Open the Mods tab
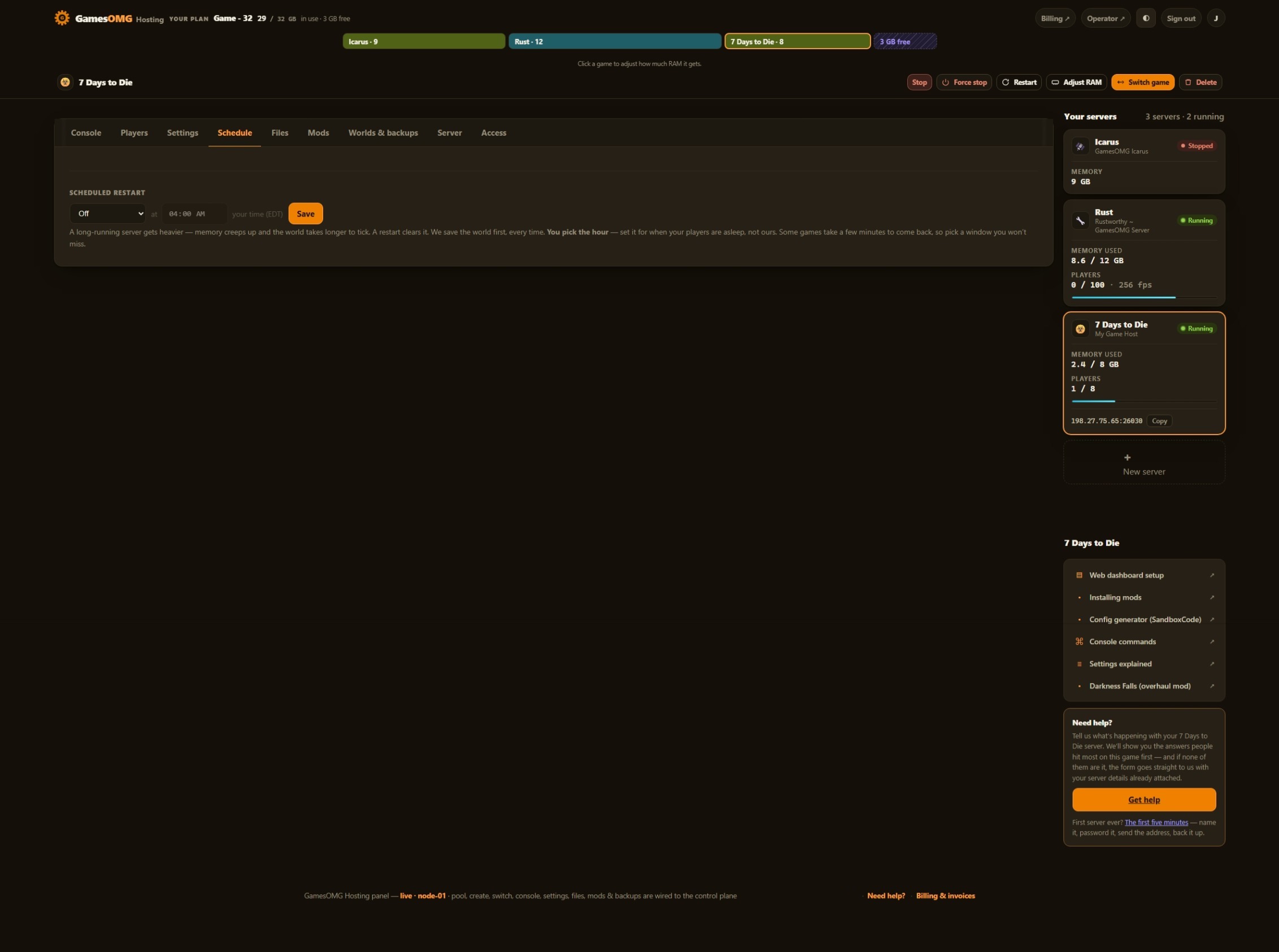 [x=318, y=133]
